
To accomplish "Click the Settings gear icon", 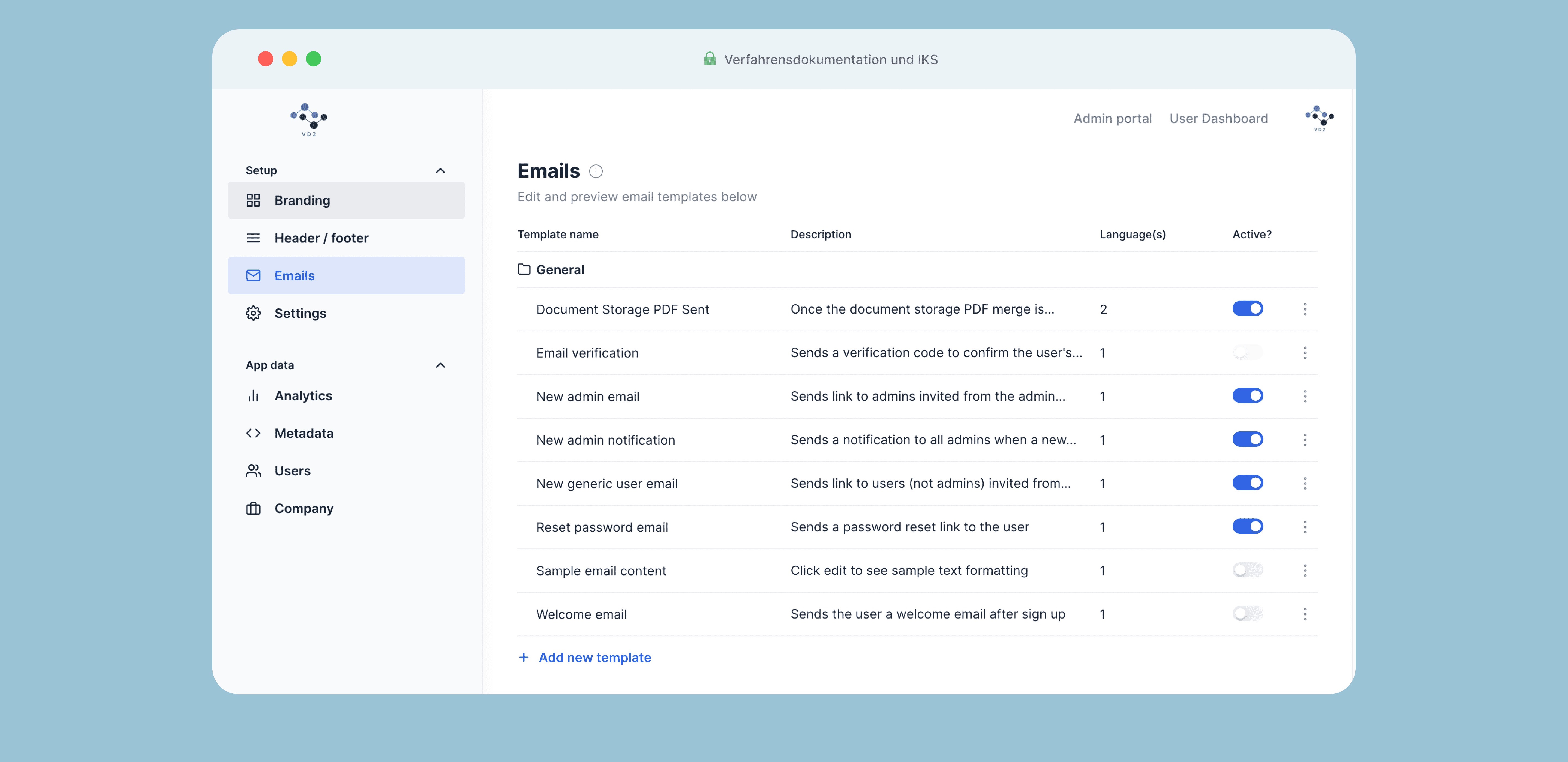I will coord(253,313).
